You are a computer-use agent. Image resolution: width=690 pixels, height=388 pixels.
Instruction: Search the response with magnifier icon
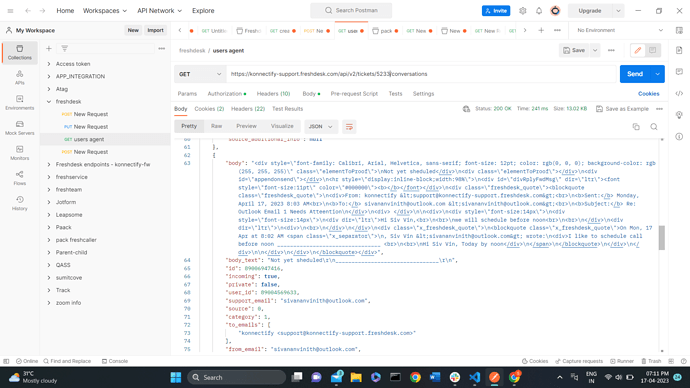(x=654, y=127)
